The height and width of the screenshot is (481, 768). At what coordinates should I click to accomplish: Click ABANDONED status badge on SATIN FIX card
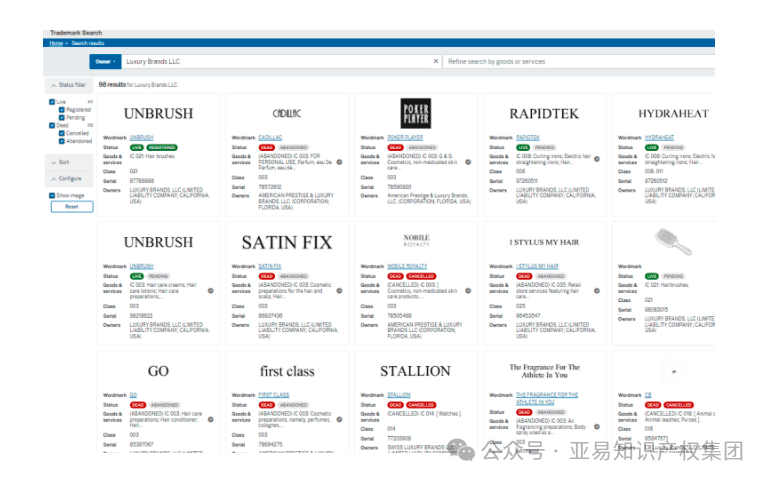click(x=293, y=276)
